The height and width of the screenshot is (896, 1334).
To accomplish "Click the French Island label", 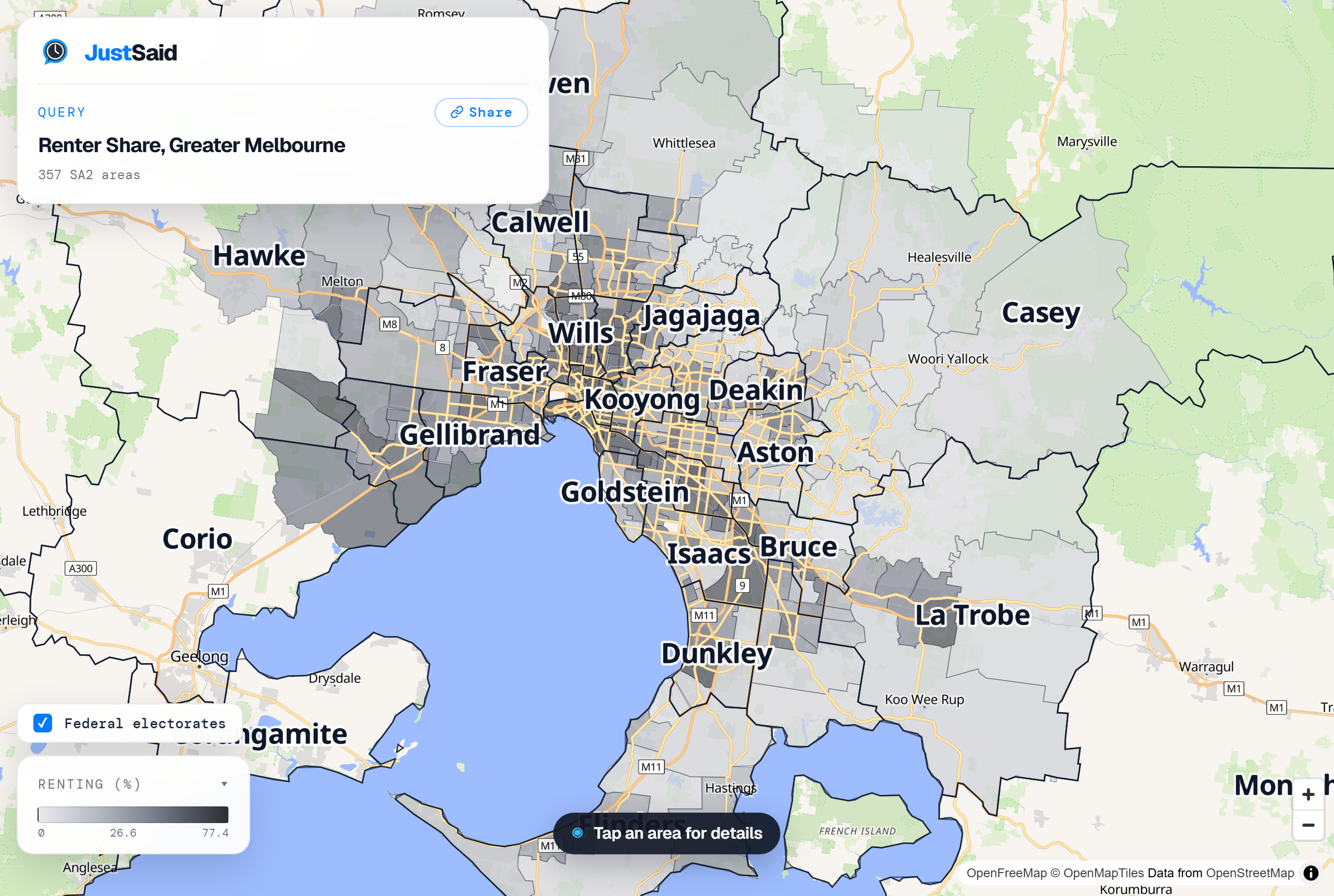I will [857, 831].
